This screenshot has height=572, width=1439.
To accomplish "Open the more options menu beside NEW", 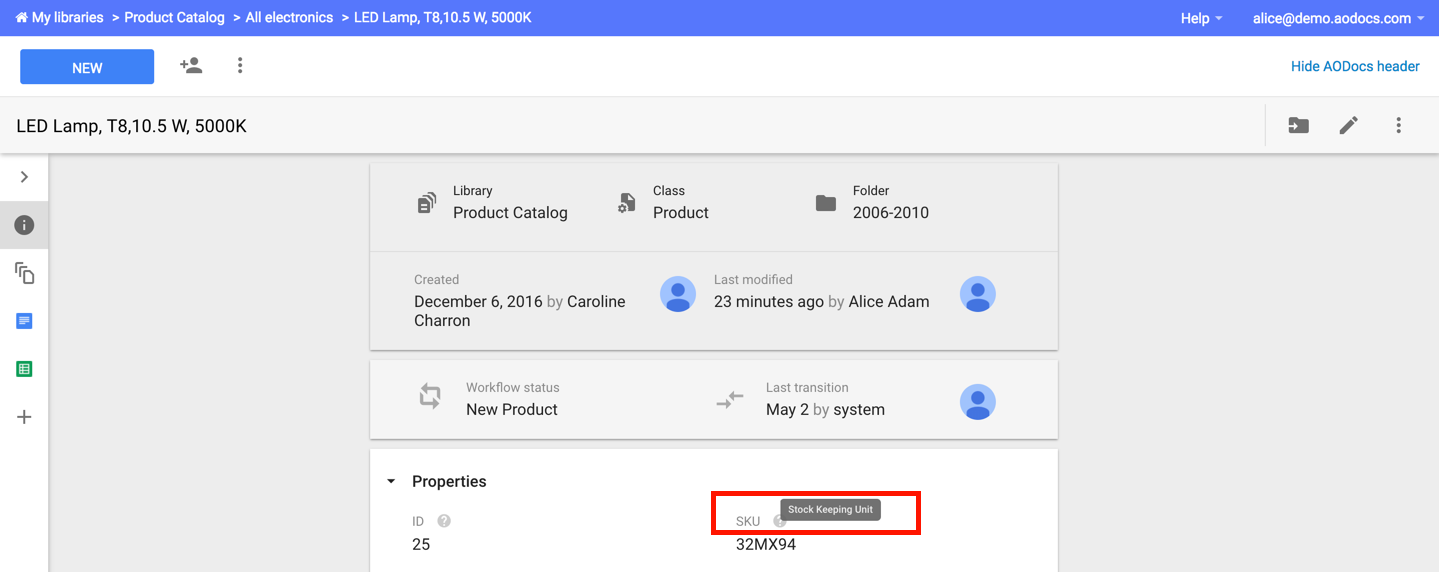I will click(240, 66).
